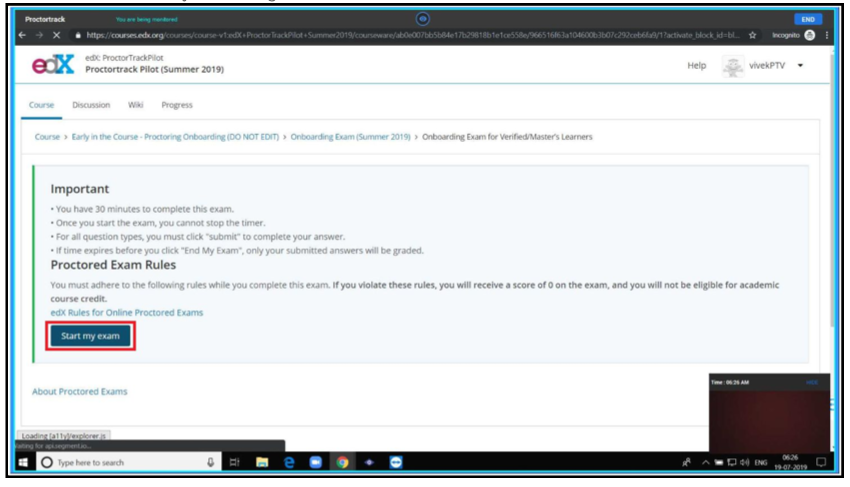Click the edX logo
Viewport: 850px width, 487px height.
(53, 65)
